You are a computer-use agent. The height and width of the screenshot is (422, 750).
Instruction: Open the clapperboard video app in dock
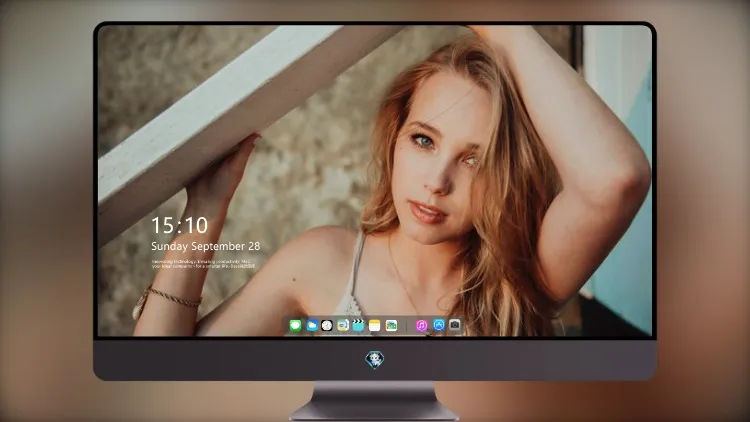(x=358, y=326)
